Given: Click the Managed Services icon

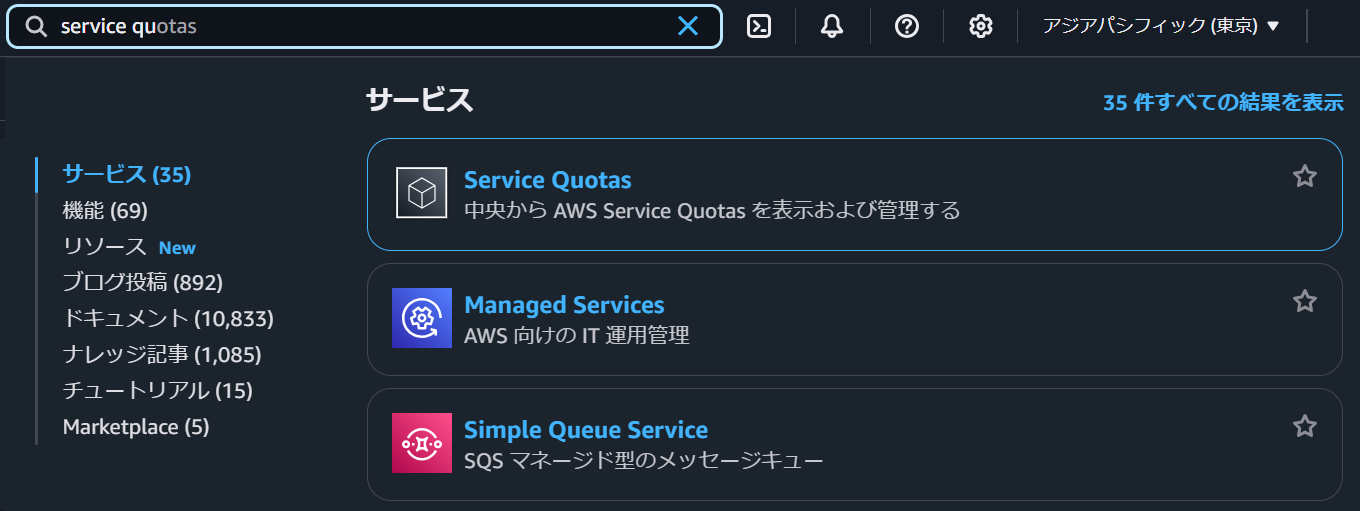Looking at the screenshot, I should (421, 317).
